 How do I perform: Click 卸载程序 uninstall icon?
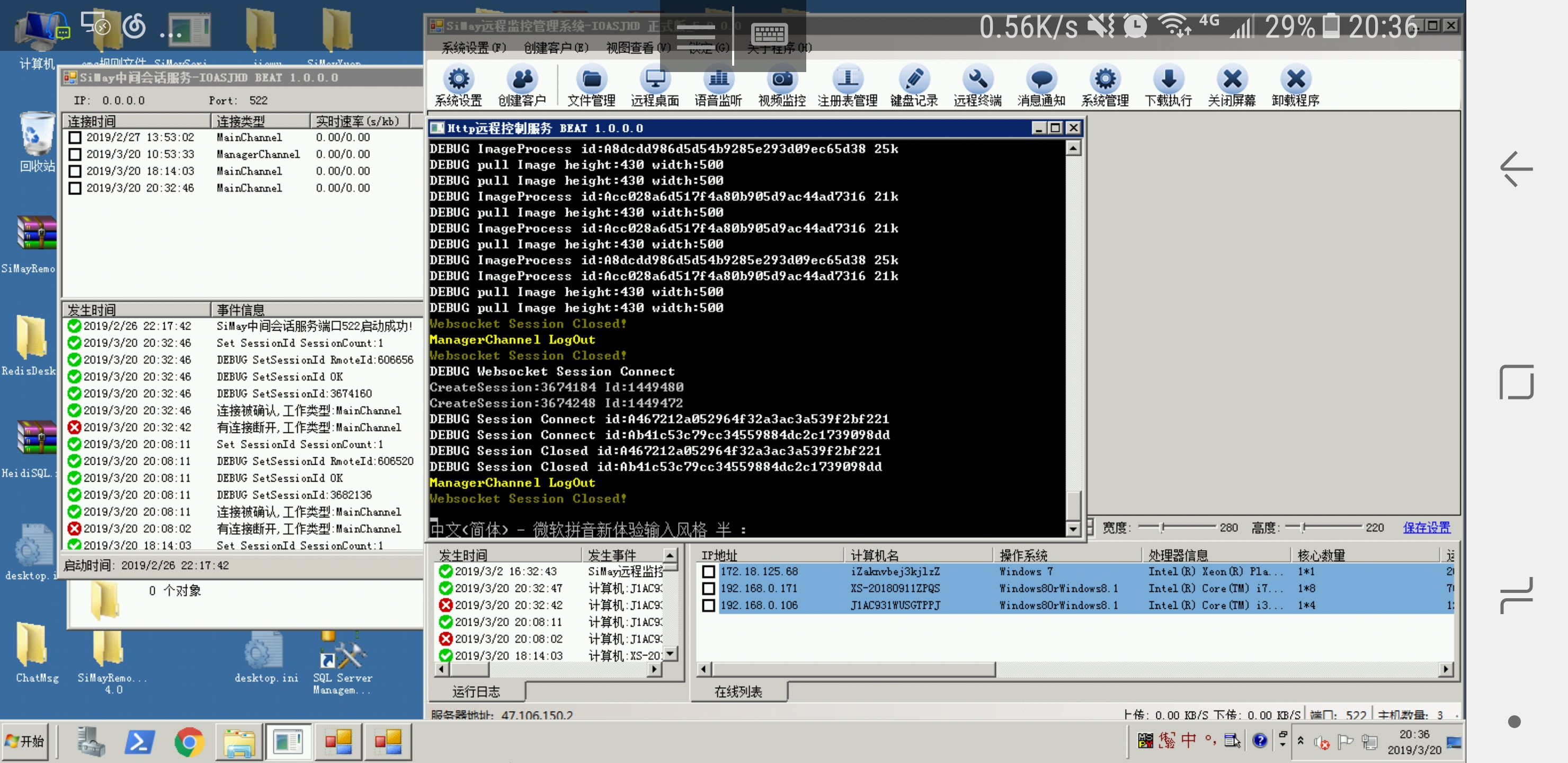click(x=1295, y=86)
